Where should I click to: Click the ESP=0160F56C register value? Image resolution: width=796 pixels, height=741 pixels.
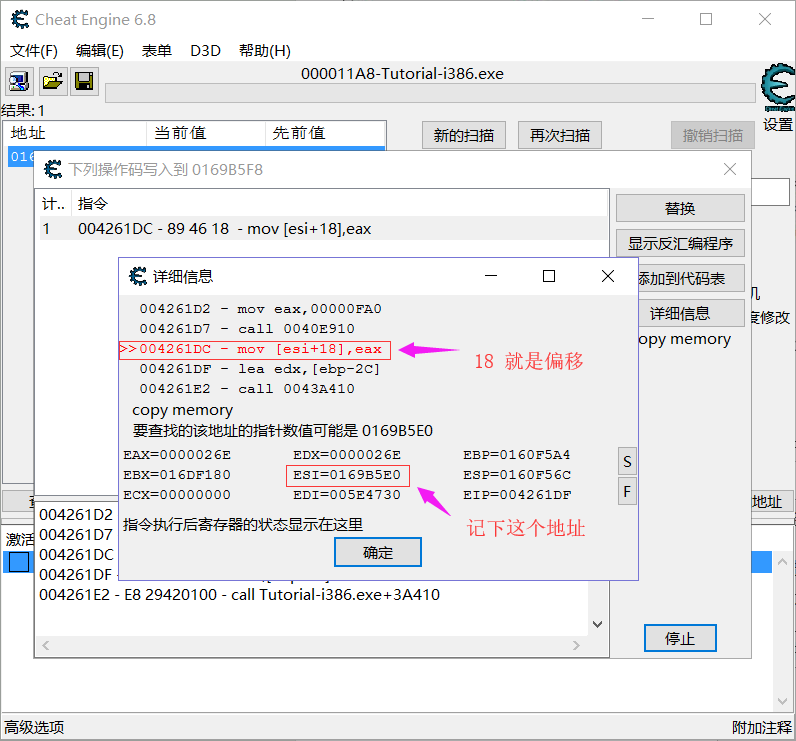tap(517, 475)
